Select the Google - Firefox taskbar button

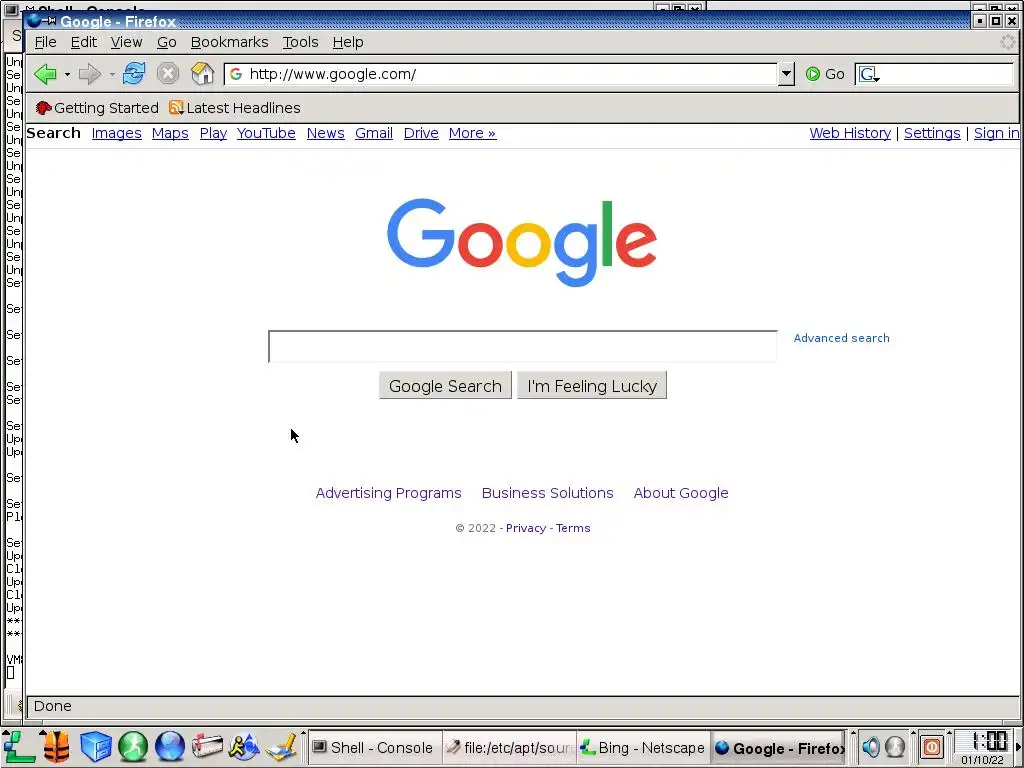coord(779,748)
